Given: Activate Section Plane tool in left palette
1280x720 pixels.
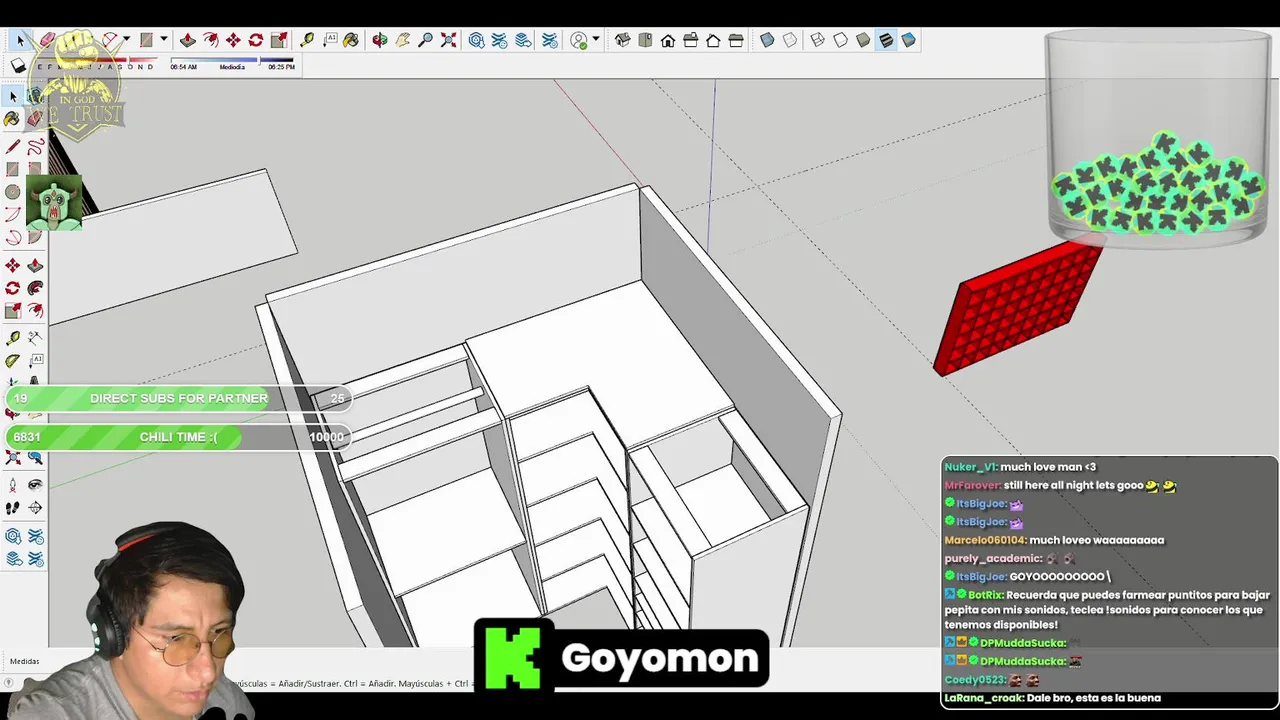Looking at the screenshot, I should click(x=35, y=507).
